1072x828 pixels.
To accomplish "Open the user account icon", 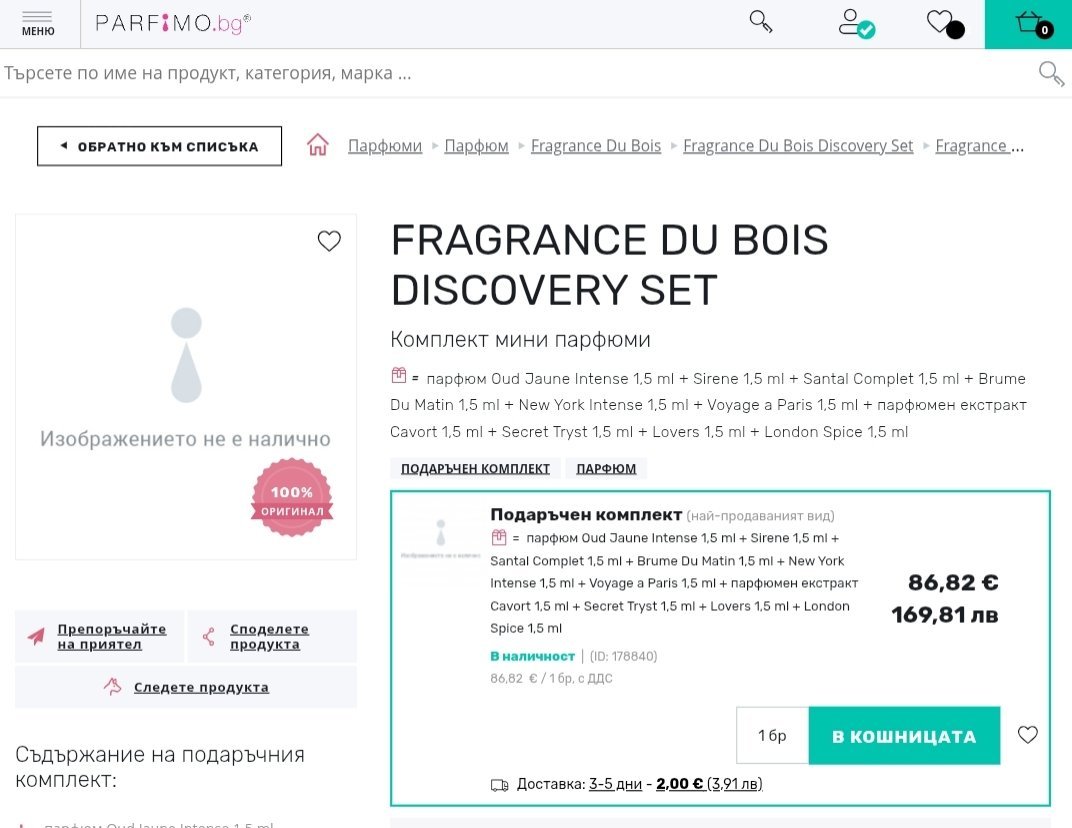I will pos(855,23).
